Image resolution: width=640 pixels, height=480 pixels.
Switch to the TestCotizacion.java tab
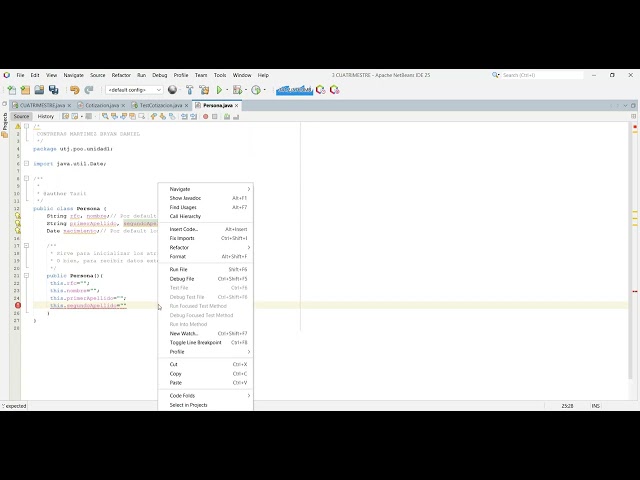point(161,105)
